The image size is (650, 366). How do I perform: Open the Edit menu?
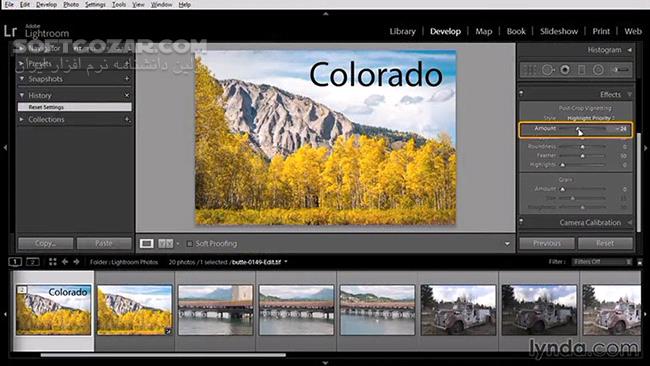coord(25,5)
